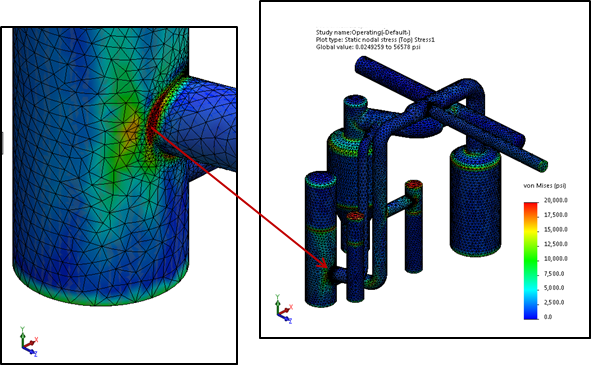This screenshot has height=365, width=591.
Task: Click the XYZ triad in full model view
Action: pos(284,309)
